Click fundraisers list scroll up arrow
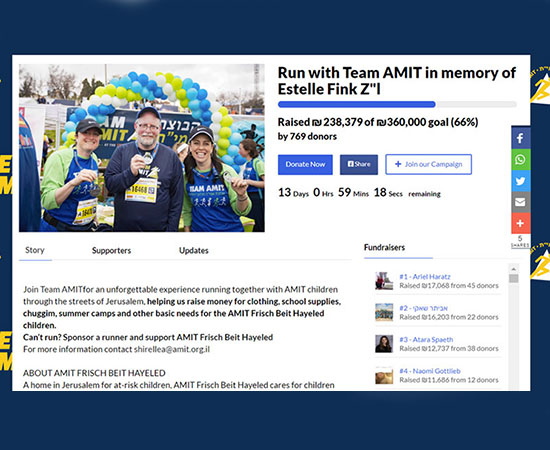550x450 pixels. tap(514, 269)
